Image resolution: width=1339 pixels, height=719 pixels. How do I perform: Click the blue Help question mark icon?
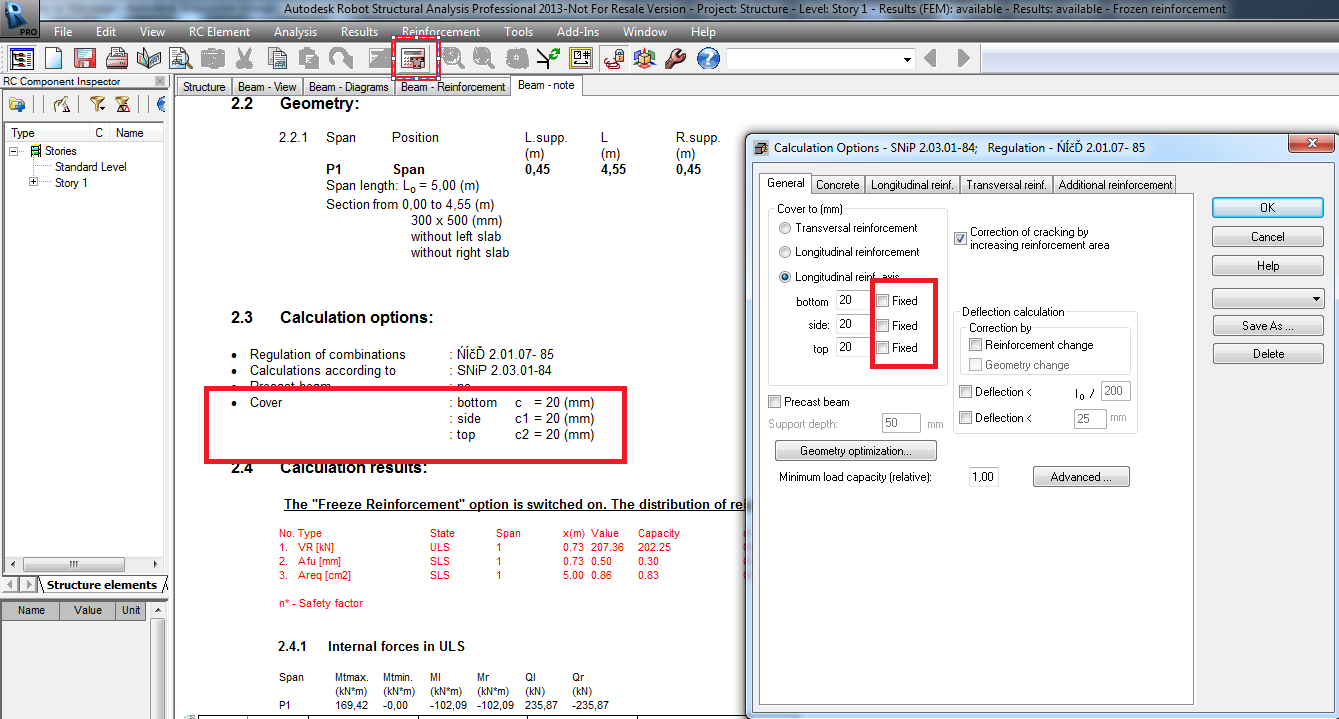707,59
